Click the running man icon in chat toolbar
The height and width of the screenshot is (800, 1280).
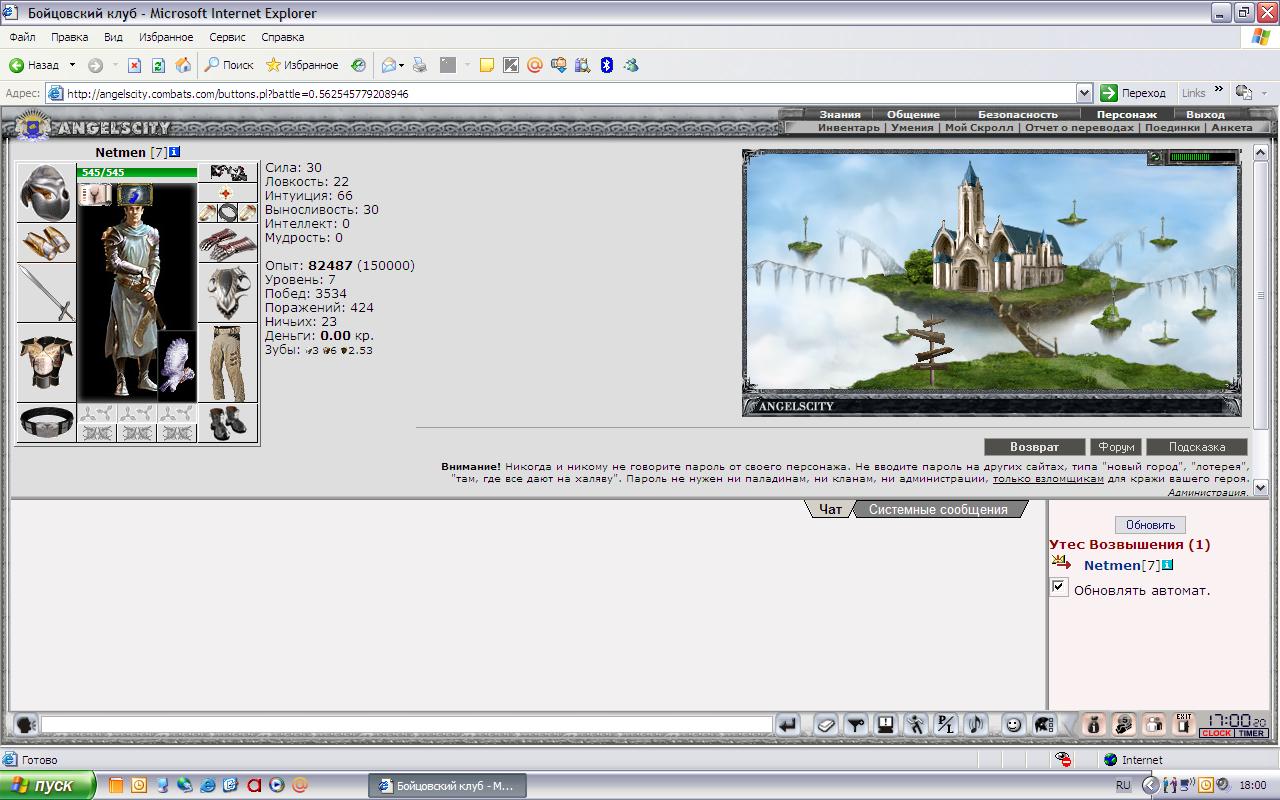point(916,725)
